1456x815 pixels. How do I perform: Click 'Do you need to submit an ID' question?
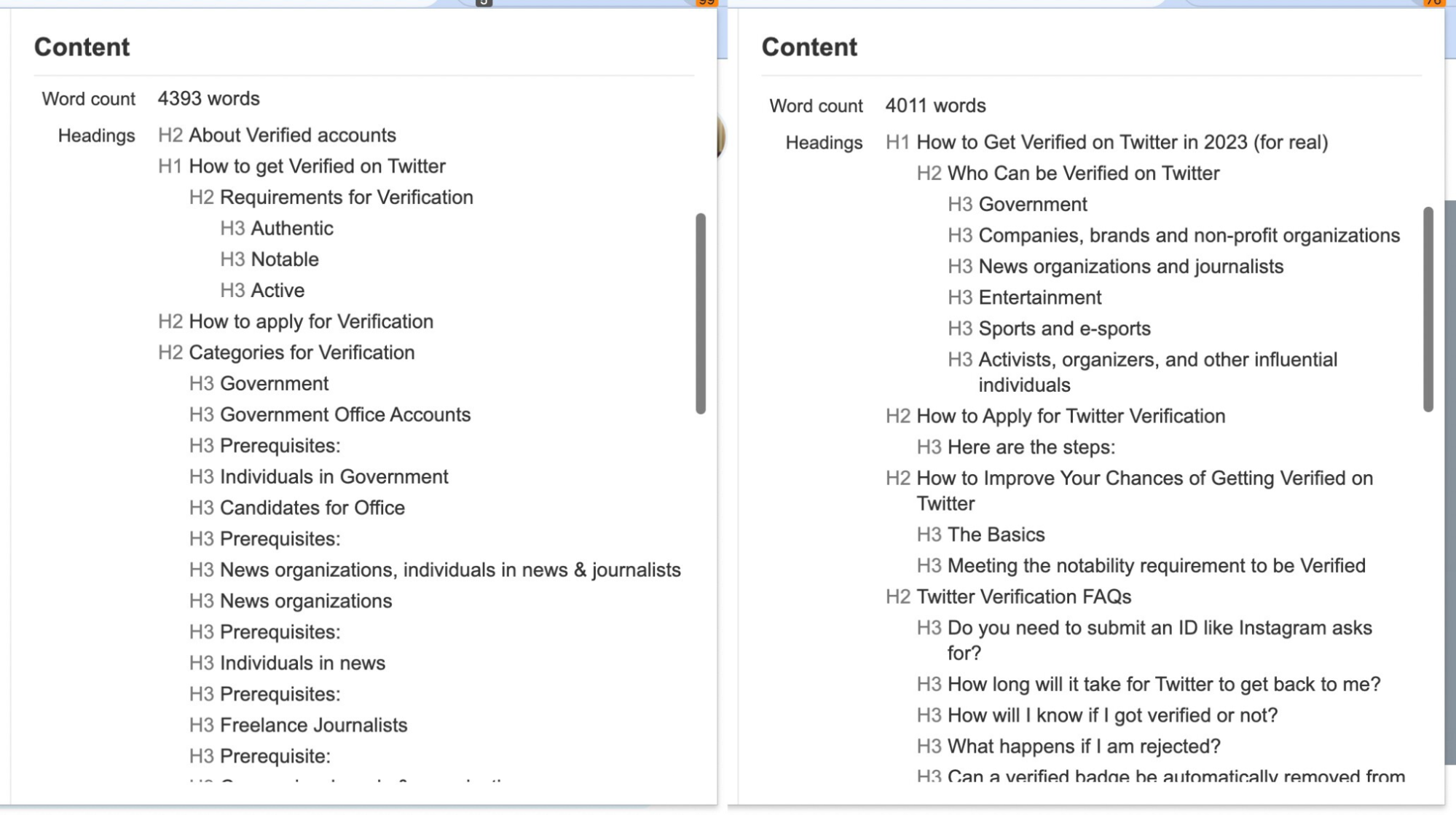click(1160, 641)
